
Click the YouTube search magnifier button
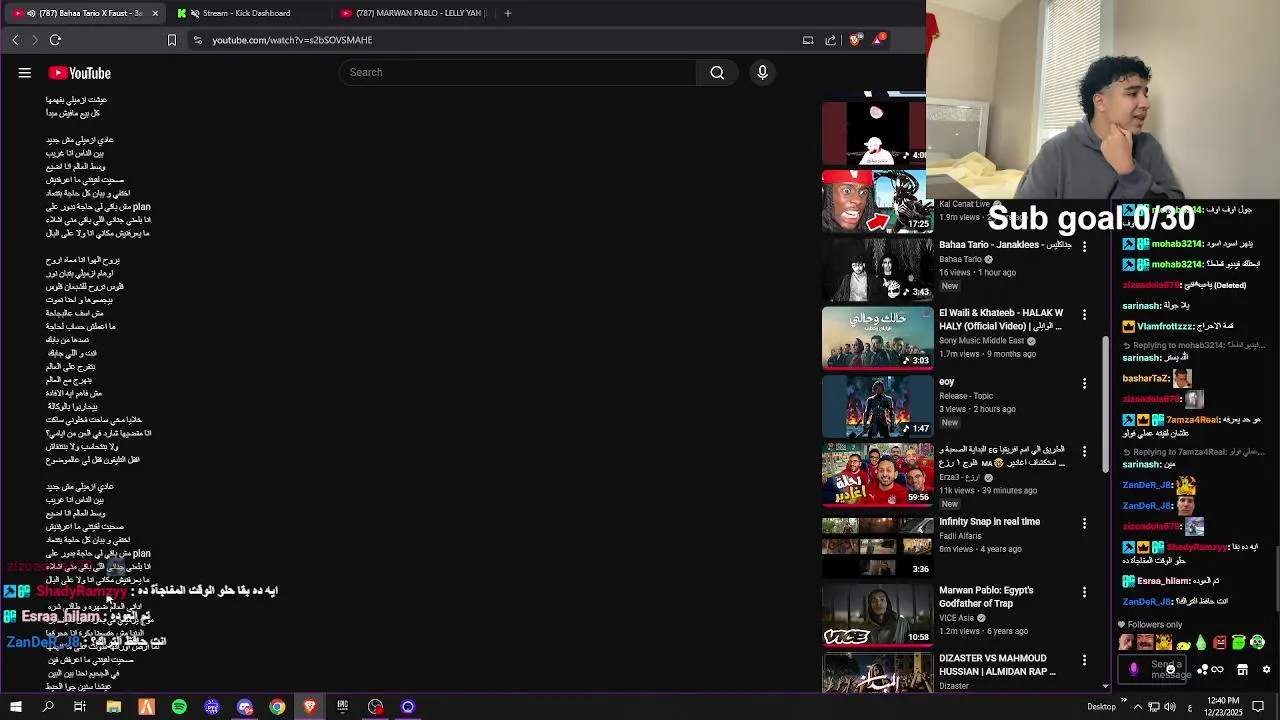717,72
